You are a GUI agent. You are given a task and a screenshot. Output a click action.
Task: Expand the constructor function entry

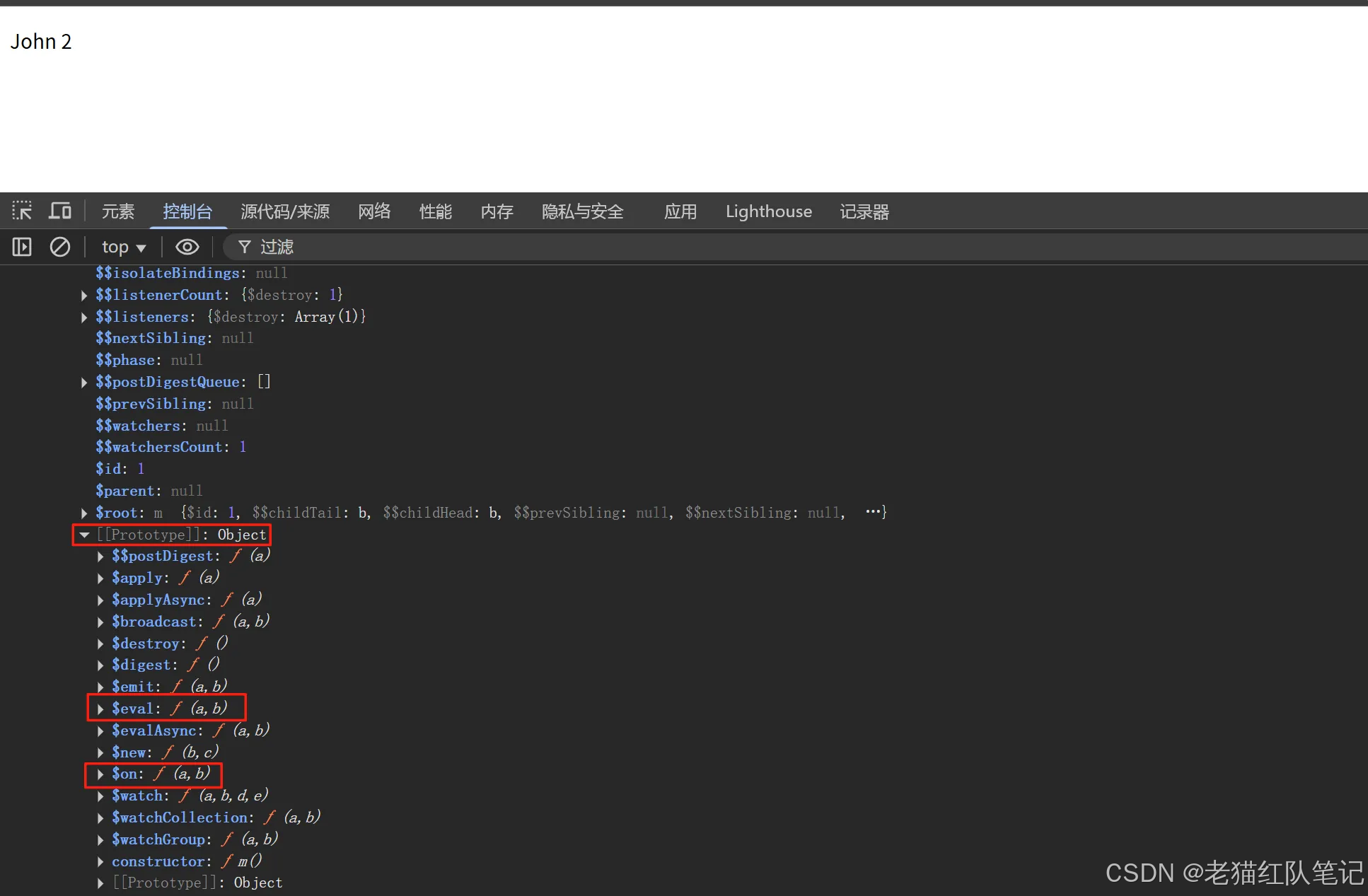pos(100,862)
